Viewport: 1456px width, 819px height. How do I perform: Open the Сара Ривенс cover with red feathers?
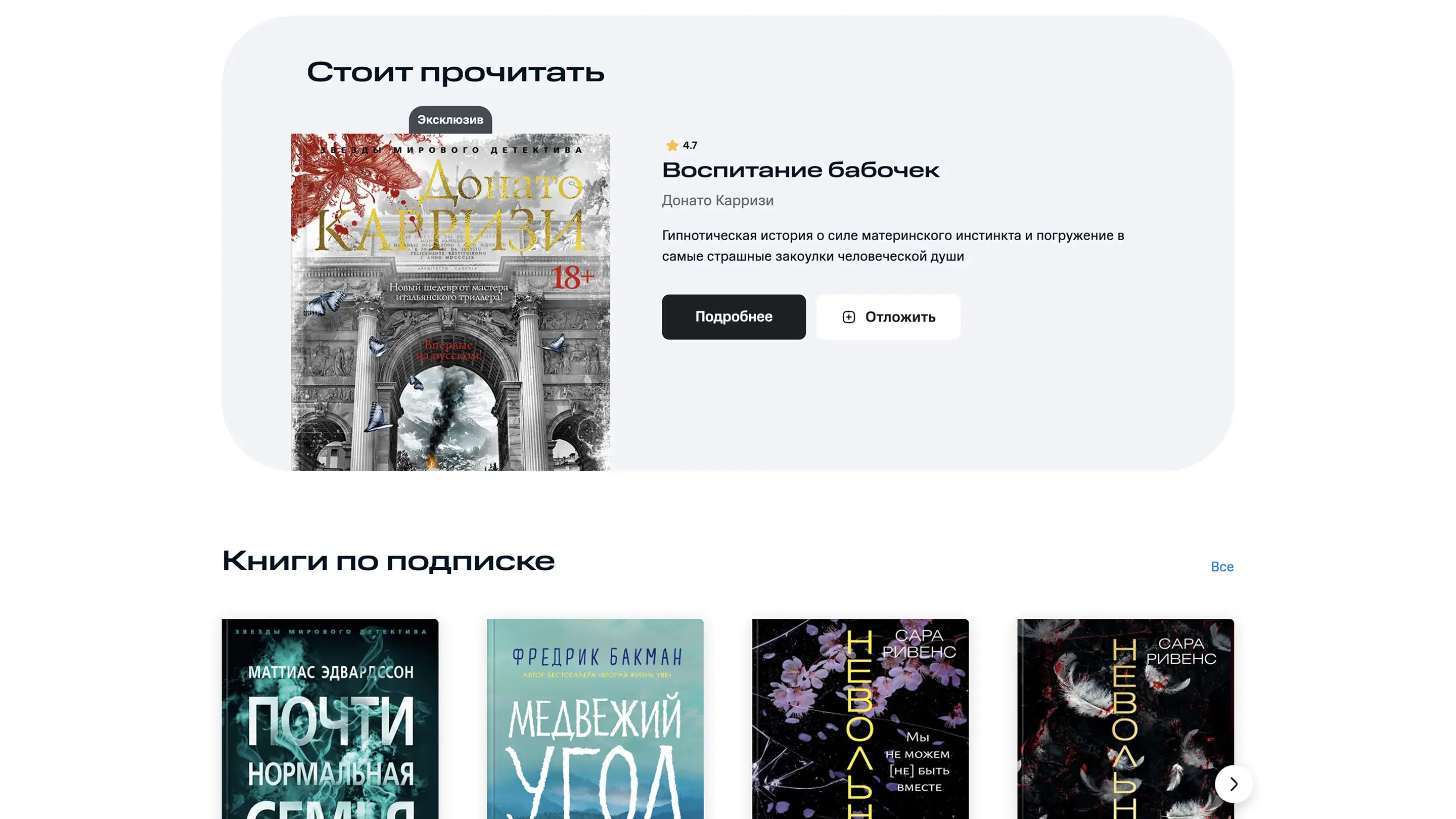point(1125,719)
